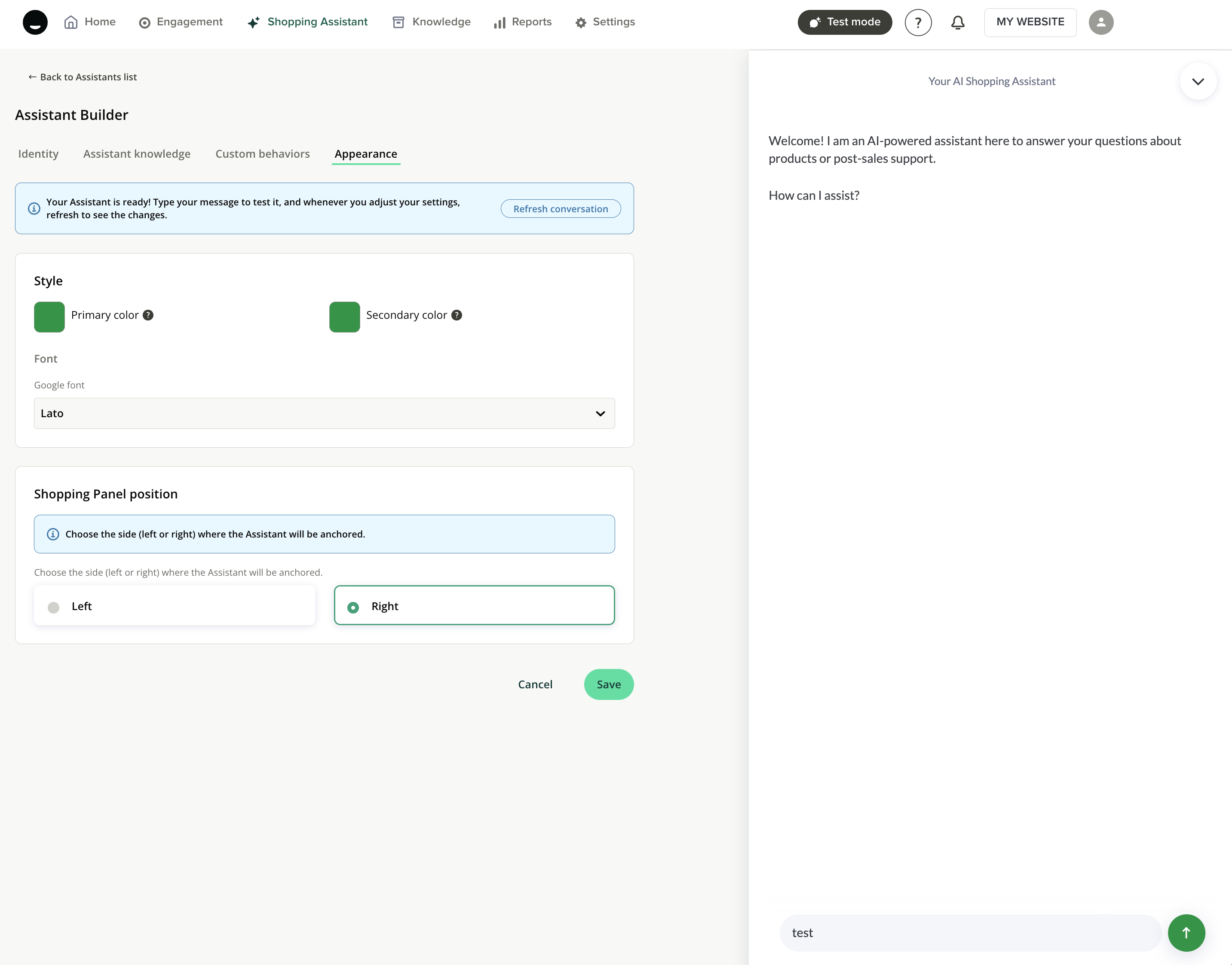Click the Secondary color help icon

[x=457, y=315]
